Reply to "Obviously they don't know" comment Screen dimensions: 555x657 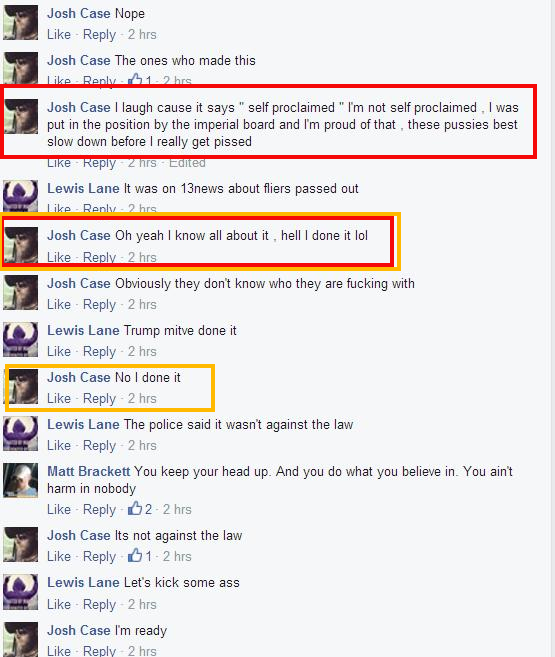point(99,304)
